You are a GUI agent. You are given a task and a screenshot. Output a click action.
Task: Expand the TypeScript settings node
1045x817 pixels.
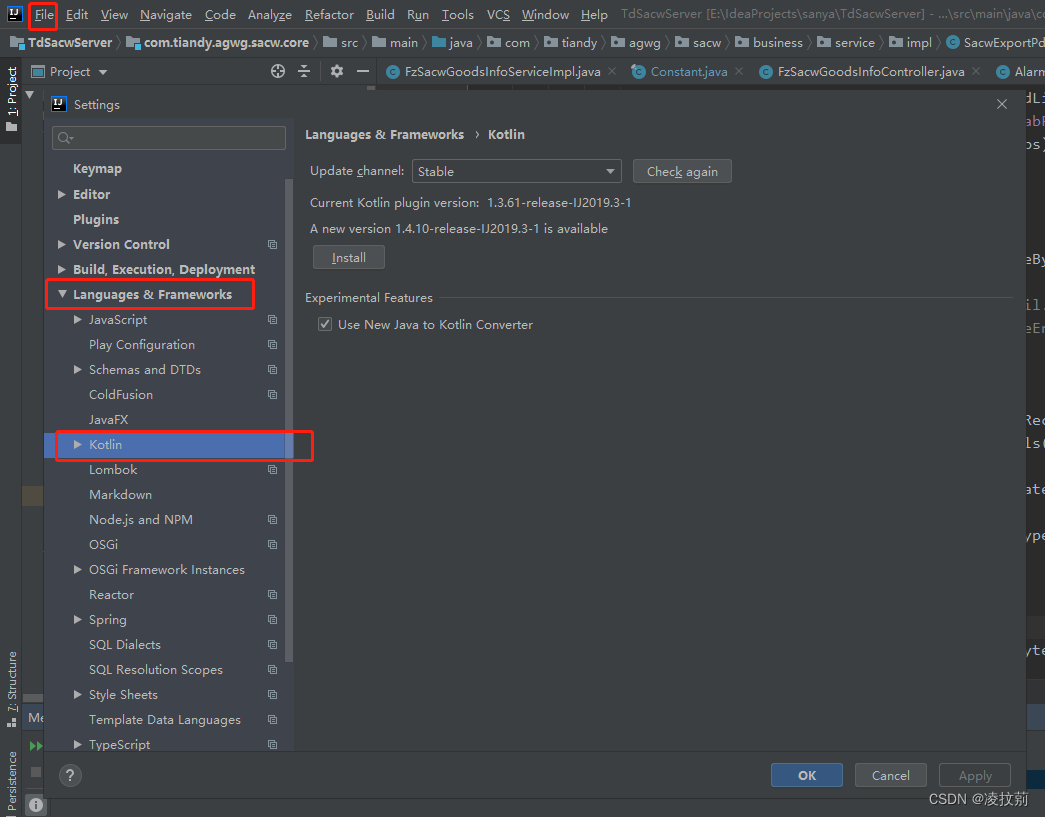[78, 744]
